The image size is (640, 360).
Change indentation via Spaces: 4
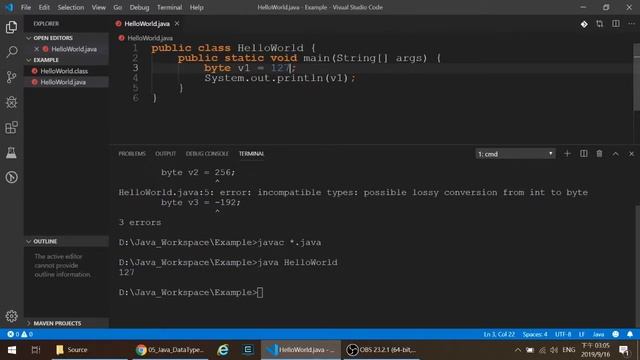(x=535, y=334)
